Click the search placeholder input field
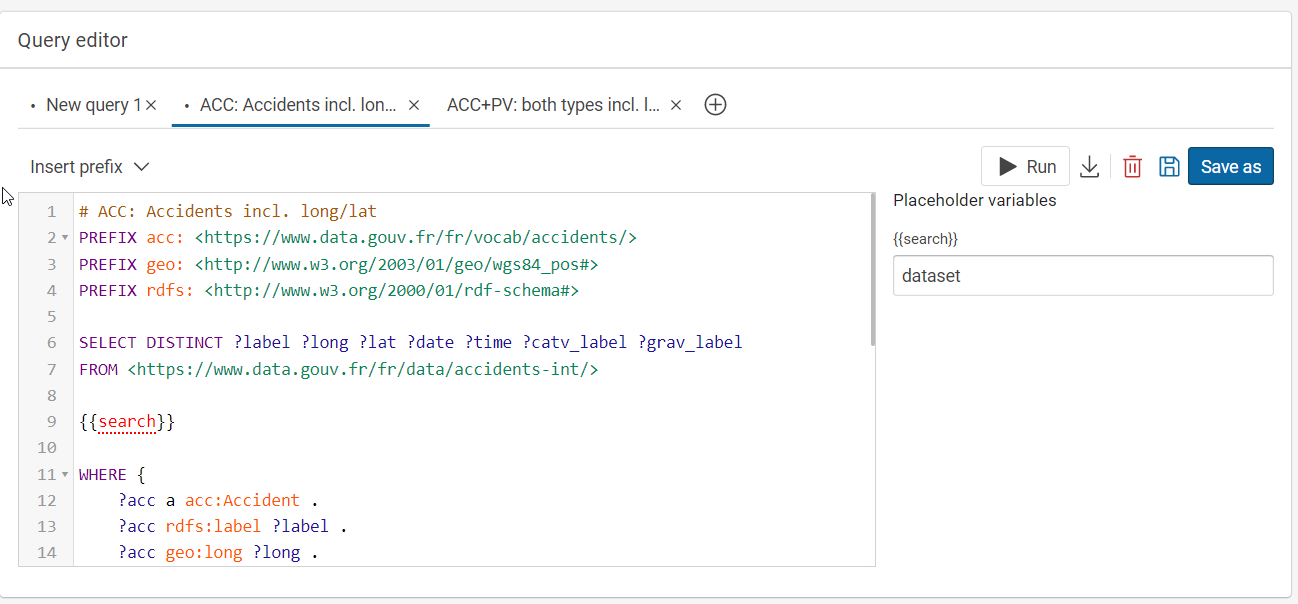1298x604 pixels. pyautogui.click(x=1082, y=276)
